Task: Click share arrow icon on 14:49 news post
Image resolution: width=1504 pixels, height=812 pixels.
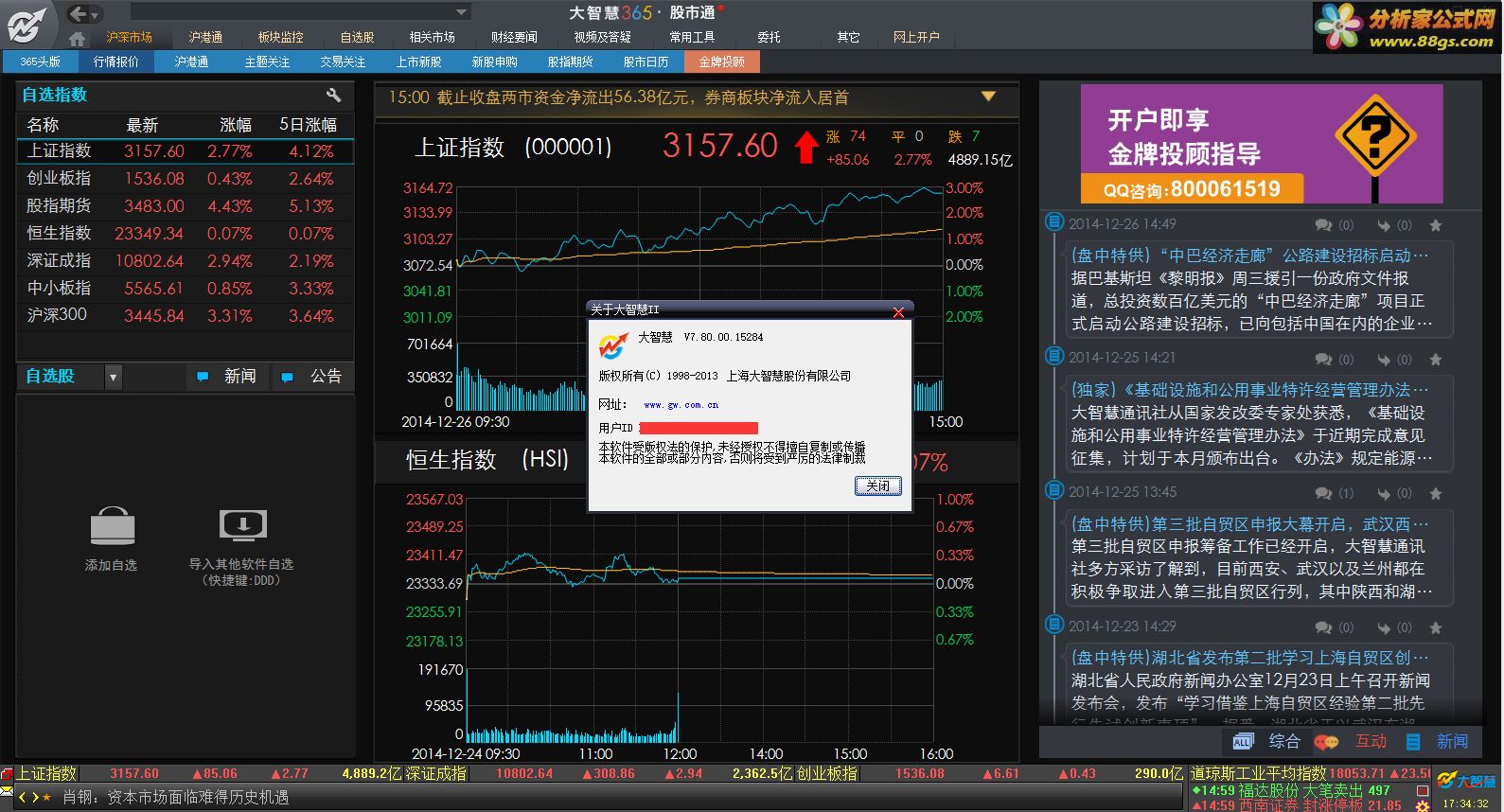Action: click(1383, 225)
